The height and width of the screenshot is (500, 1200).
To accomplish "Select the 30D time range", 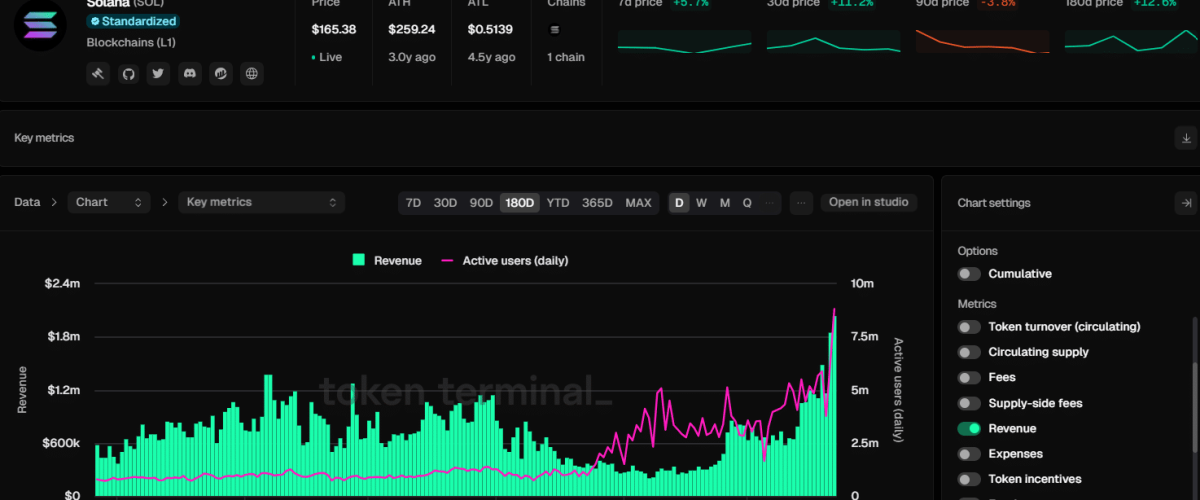I will pos(445,203).
